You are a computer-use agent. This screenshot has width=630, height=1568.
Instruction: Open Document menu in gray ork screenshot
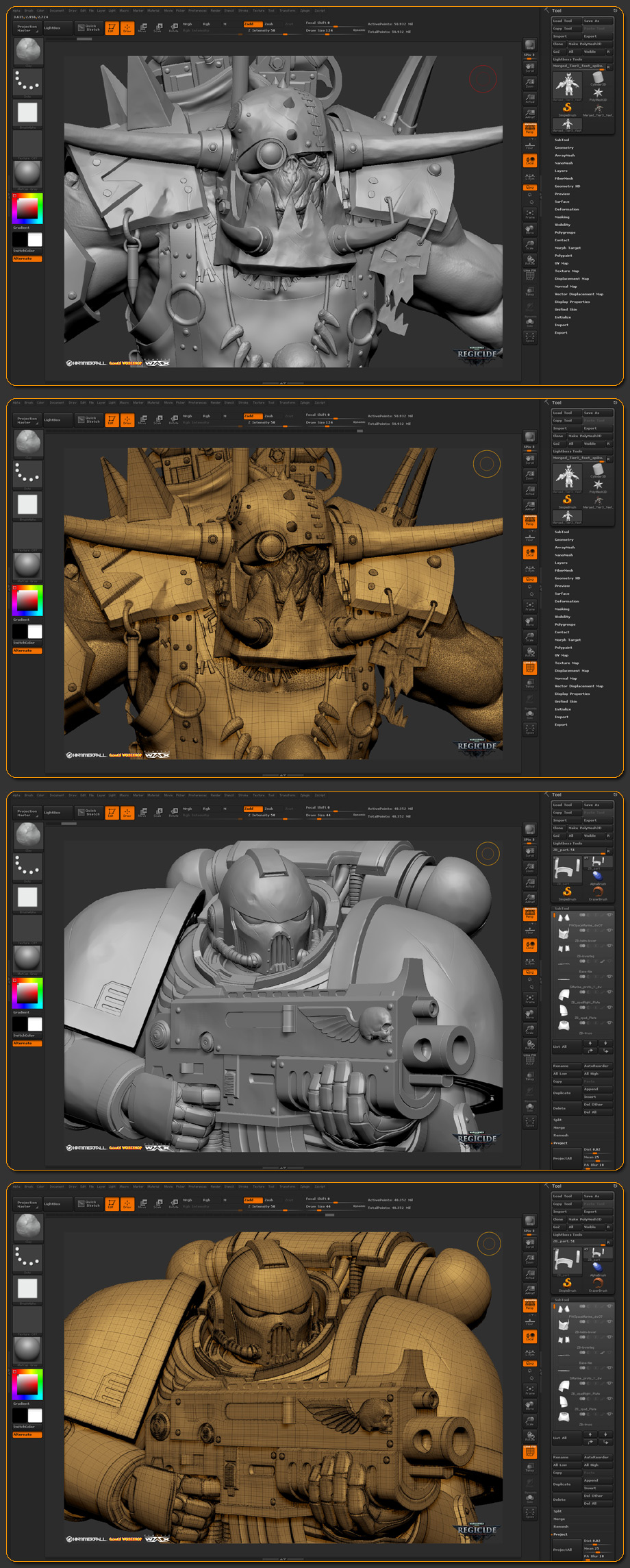[x=57, y=10]
